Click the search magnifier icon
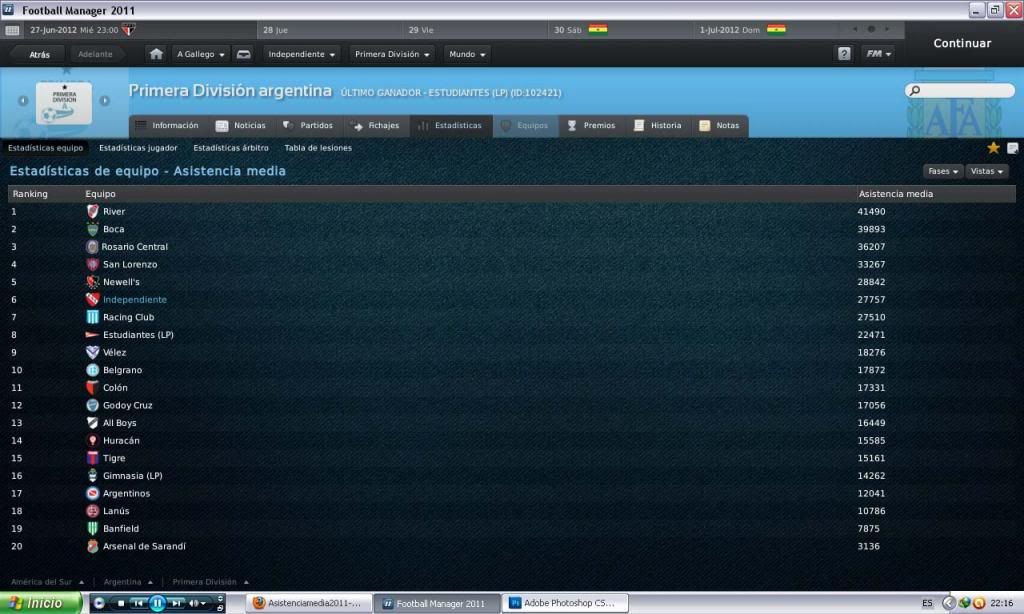 point(915,91)
